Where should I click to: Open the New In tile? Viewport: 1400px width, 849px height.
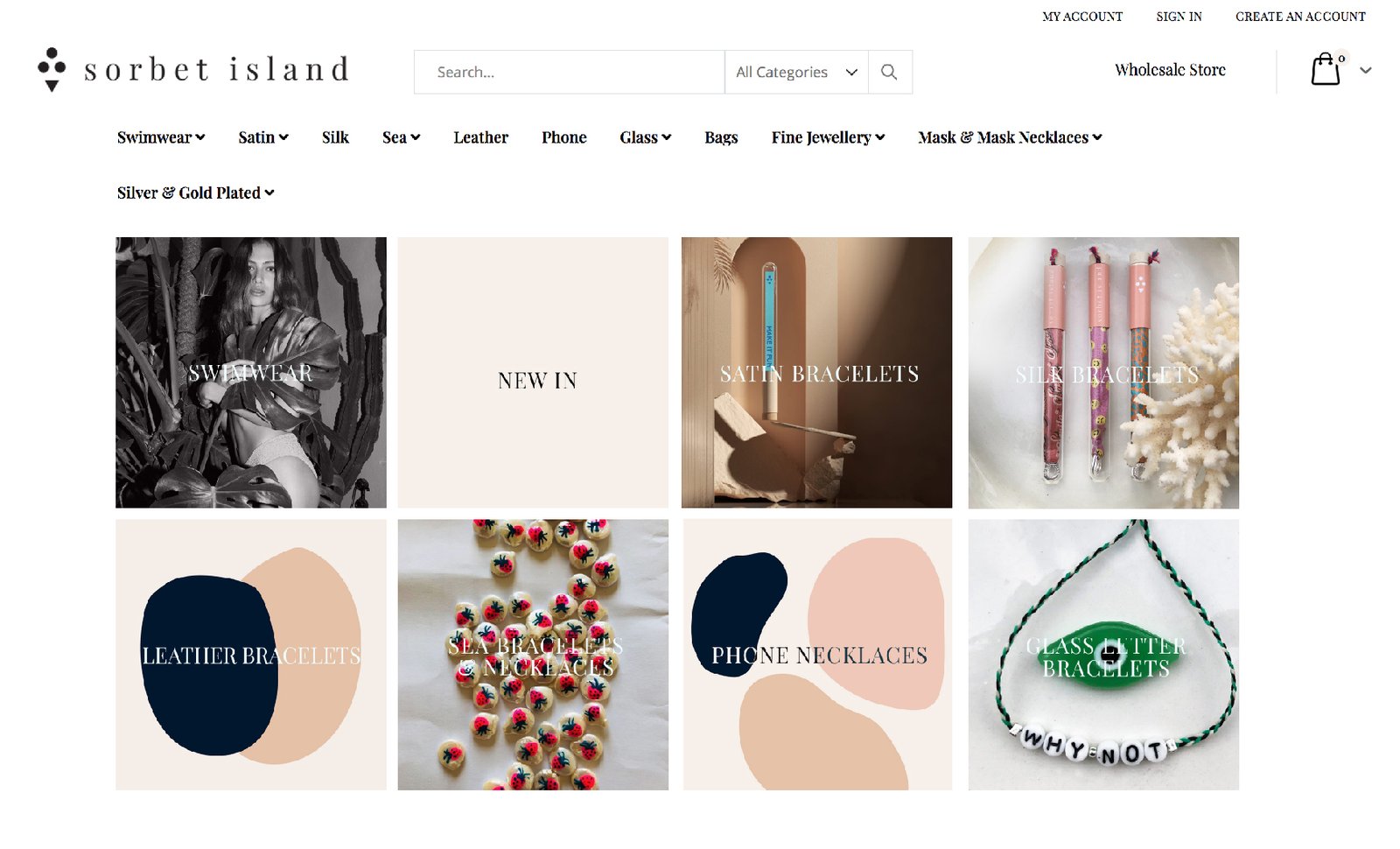pyautogui.click(x=533, y=372)
